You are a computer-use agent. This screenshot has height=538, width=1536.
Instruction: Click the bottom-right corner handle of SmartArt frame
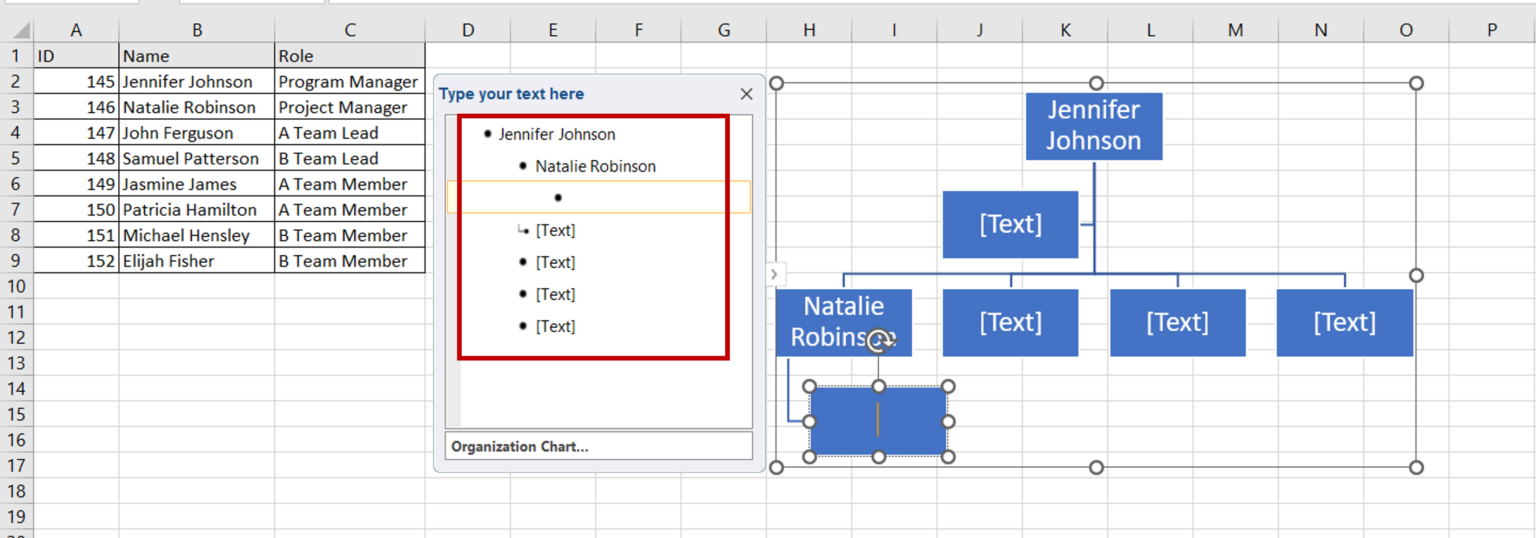(1416, 467)
